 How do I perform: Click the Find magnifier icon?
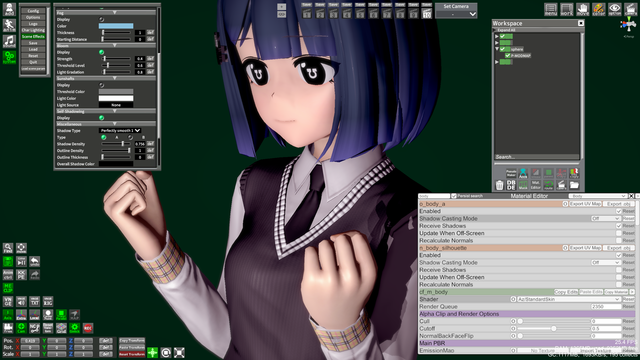8,248
